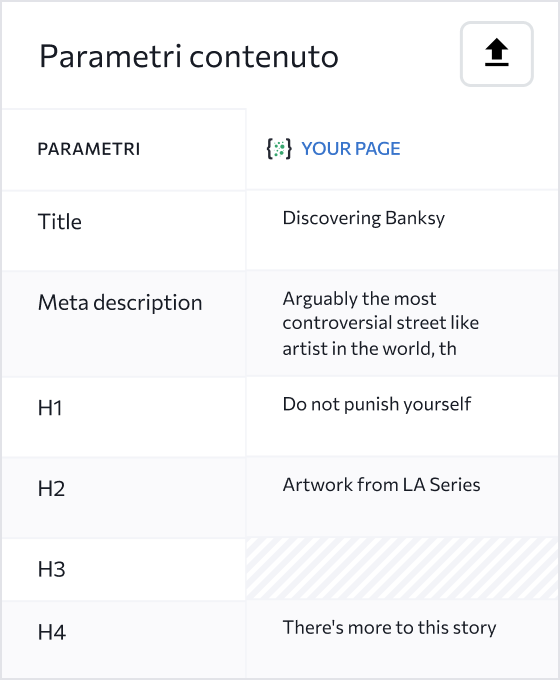The image size is (560, 680).
Task: Click the H1 parameter label
Action: click(x=50, y=408)
